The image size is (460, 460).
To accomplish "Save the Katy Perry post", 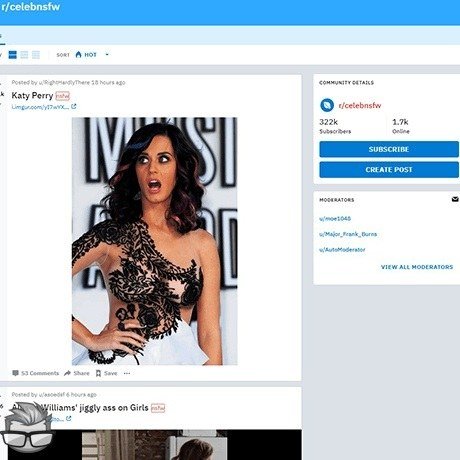I will tap(107, 373).
